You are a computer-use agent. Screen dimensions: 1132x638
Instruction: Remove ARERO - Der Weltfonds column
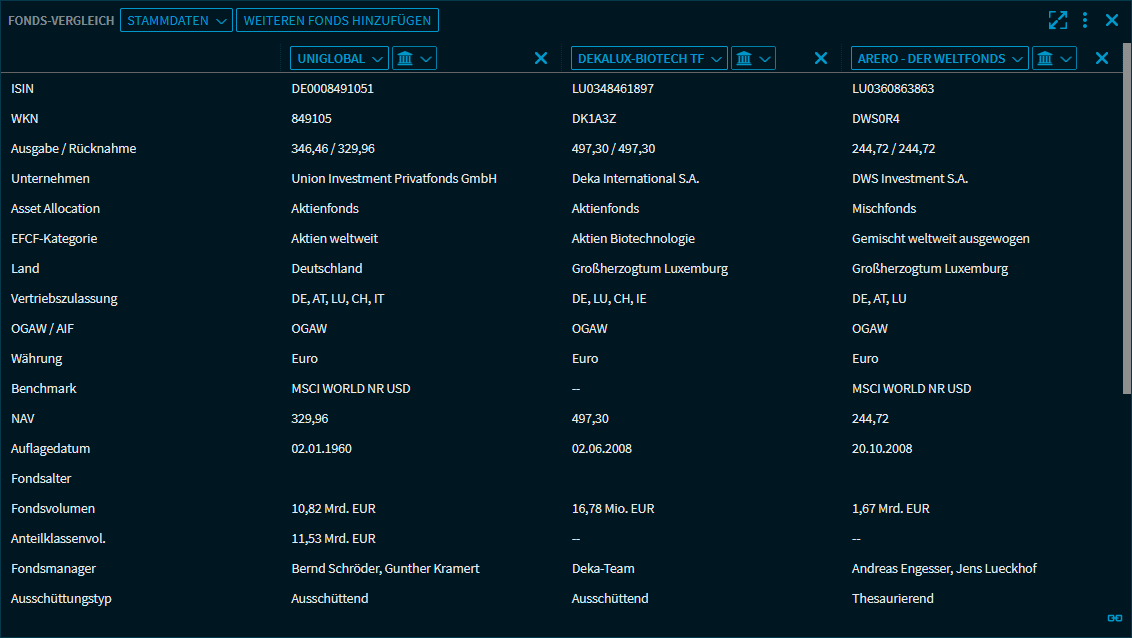pyautogui.click(x=1102, y=59)
